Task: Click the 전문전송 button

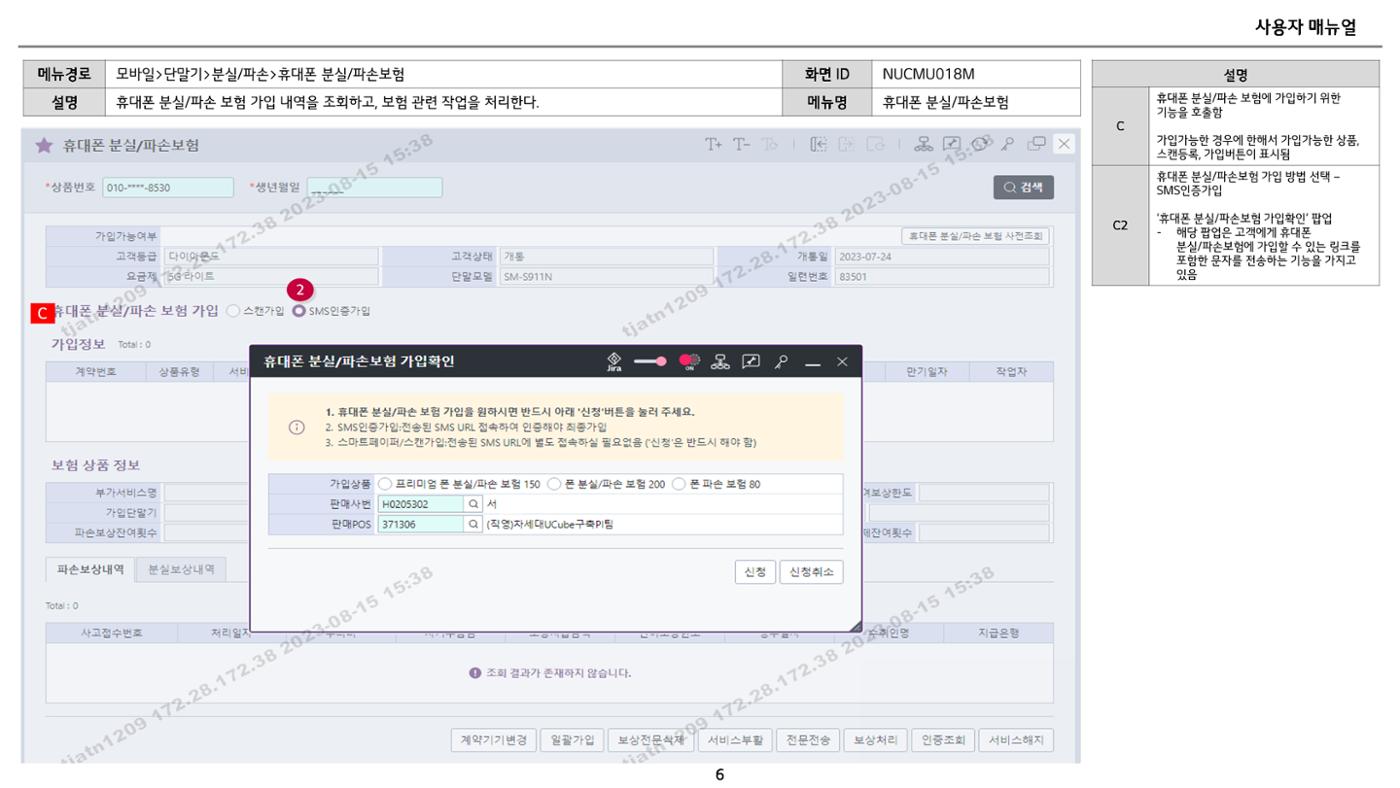Action: (808, 741)
